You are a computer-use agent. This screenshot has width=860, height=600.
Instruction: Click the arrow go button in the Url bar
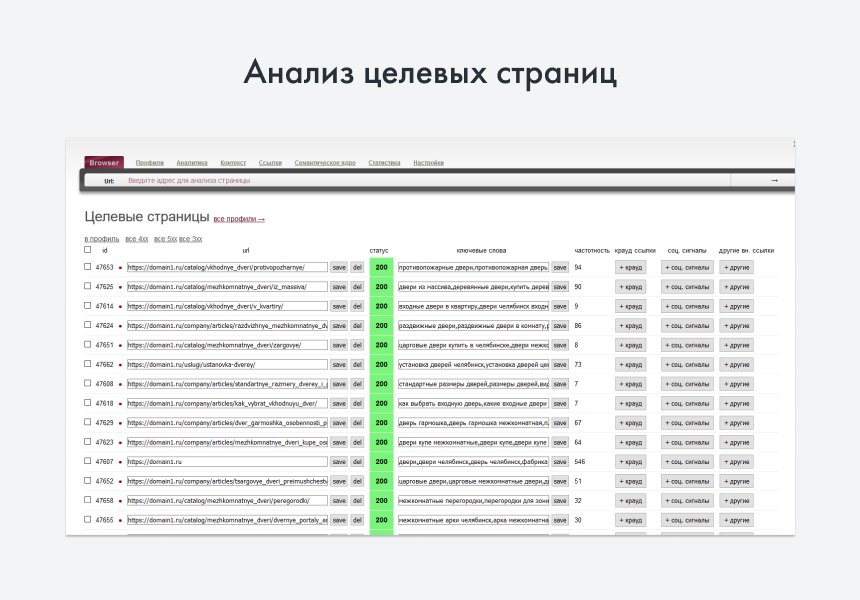tap(774, 180)
